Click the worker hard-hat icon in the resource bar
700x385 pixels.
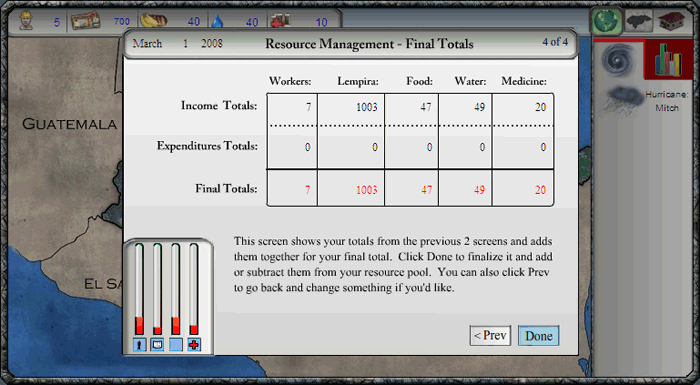coord(26,21)
